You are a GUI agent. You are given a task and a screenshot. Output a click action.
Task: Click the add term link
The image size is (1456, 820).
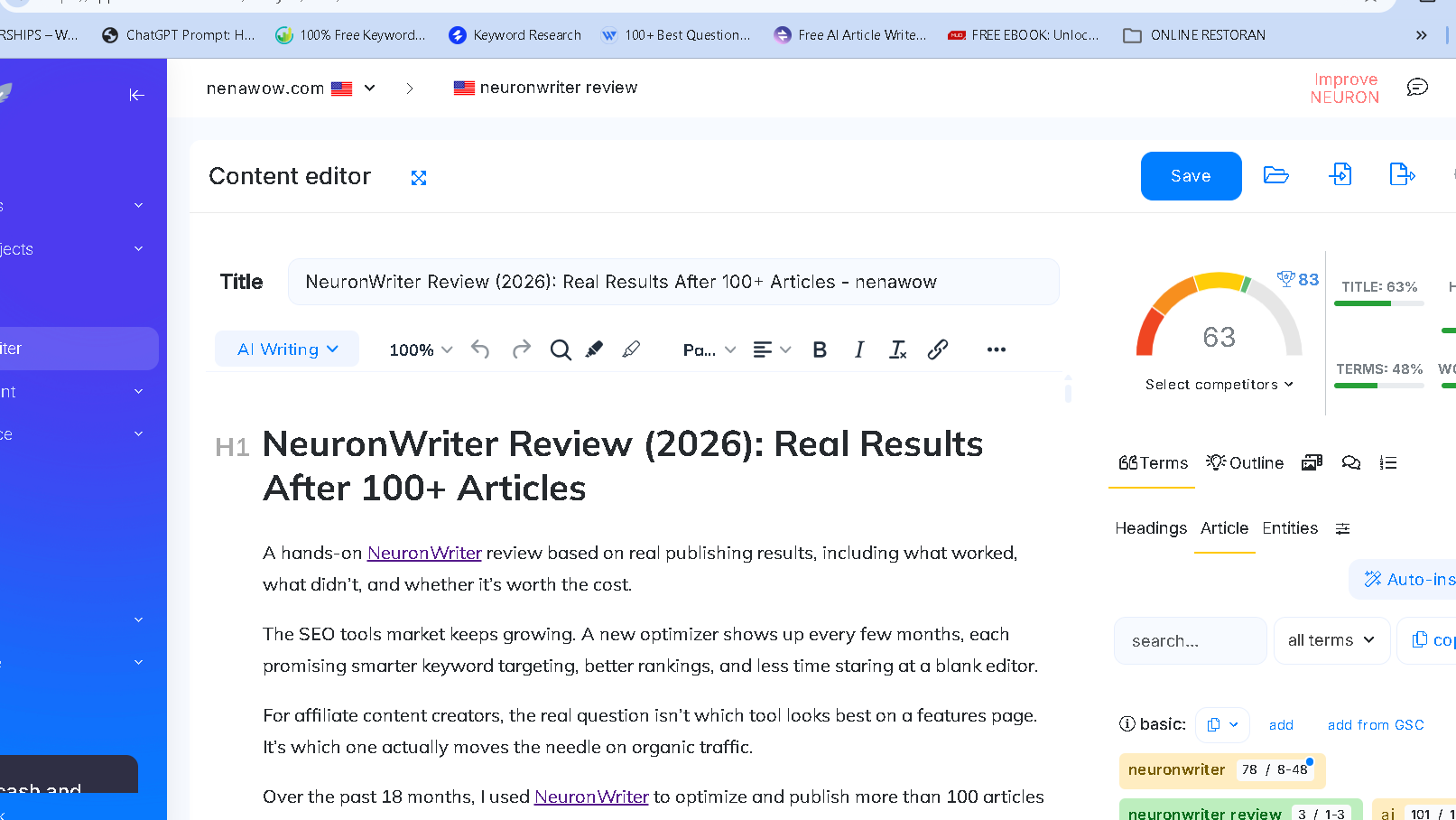tap(1281, 725)
